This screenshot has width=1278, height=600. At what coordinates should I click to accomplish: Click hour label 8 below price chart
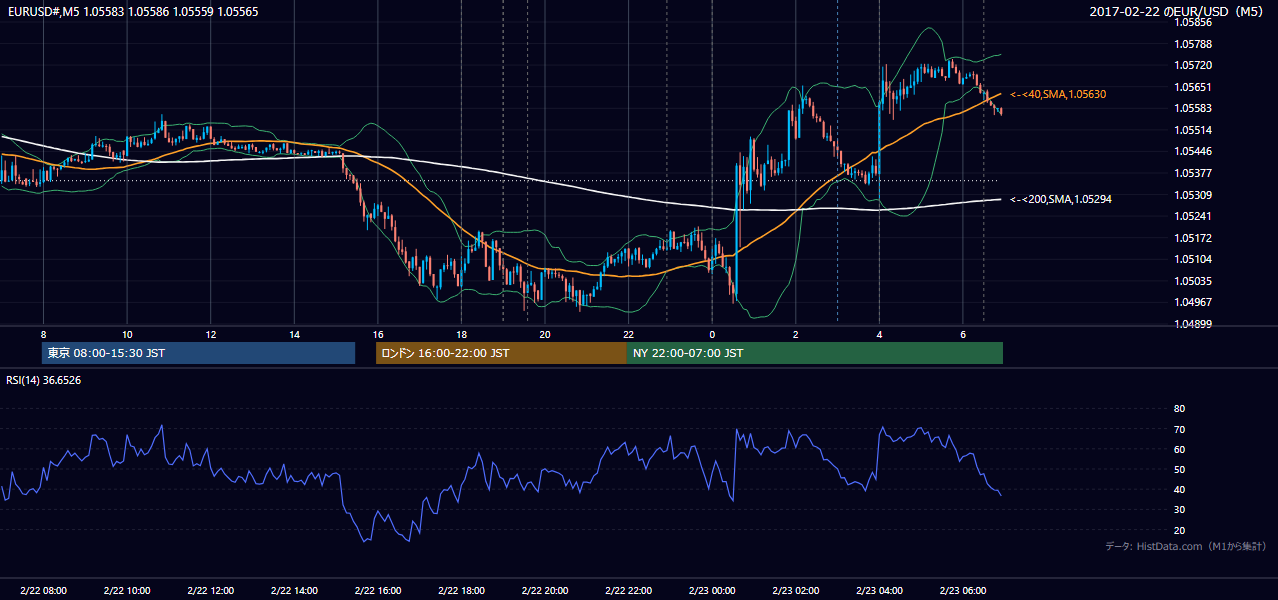tap(43, 334)
